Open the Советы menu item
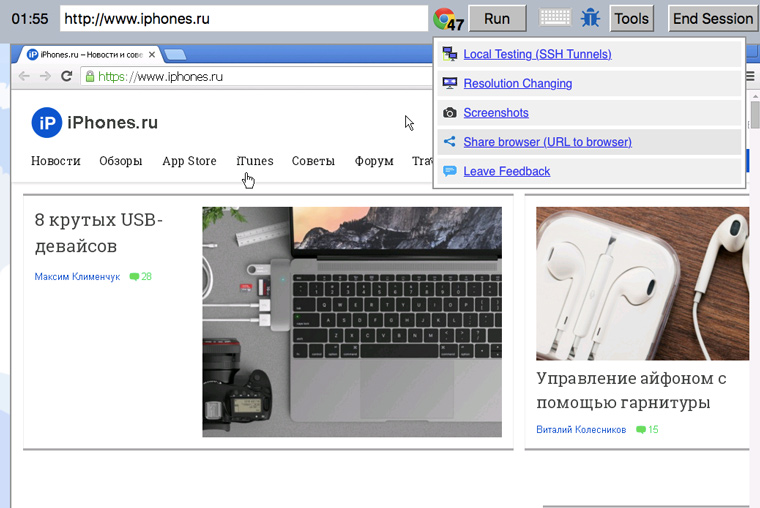 click(x=313, y=161)
